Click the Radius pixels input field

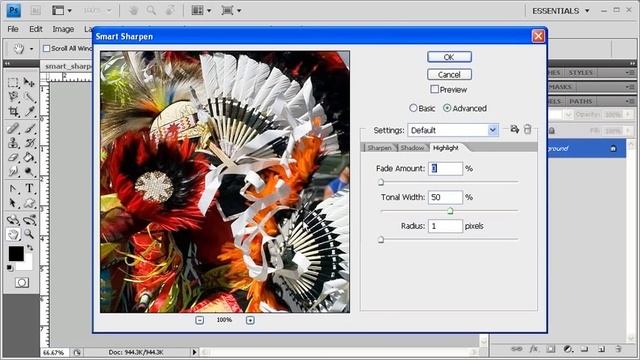(445, 226)
